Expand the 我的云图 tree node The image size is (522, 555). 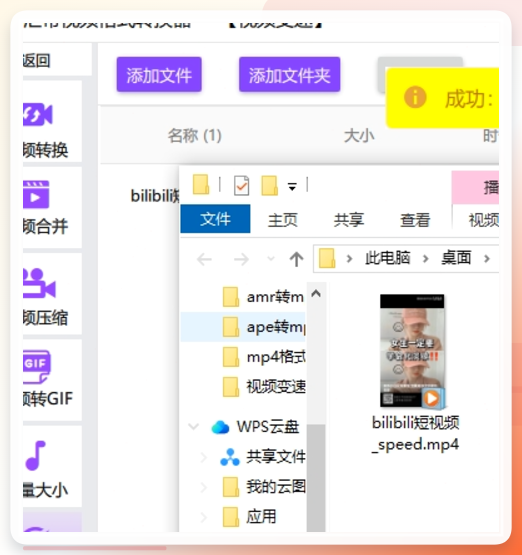tap(203, 487)
